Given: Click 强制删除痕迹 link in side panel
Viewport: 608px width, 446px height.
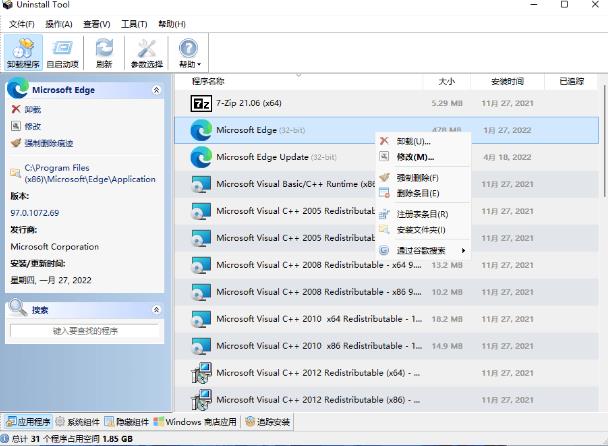Looking at the screenshot, I should [x=49, y=143].
